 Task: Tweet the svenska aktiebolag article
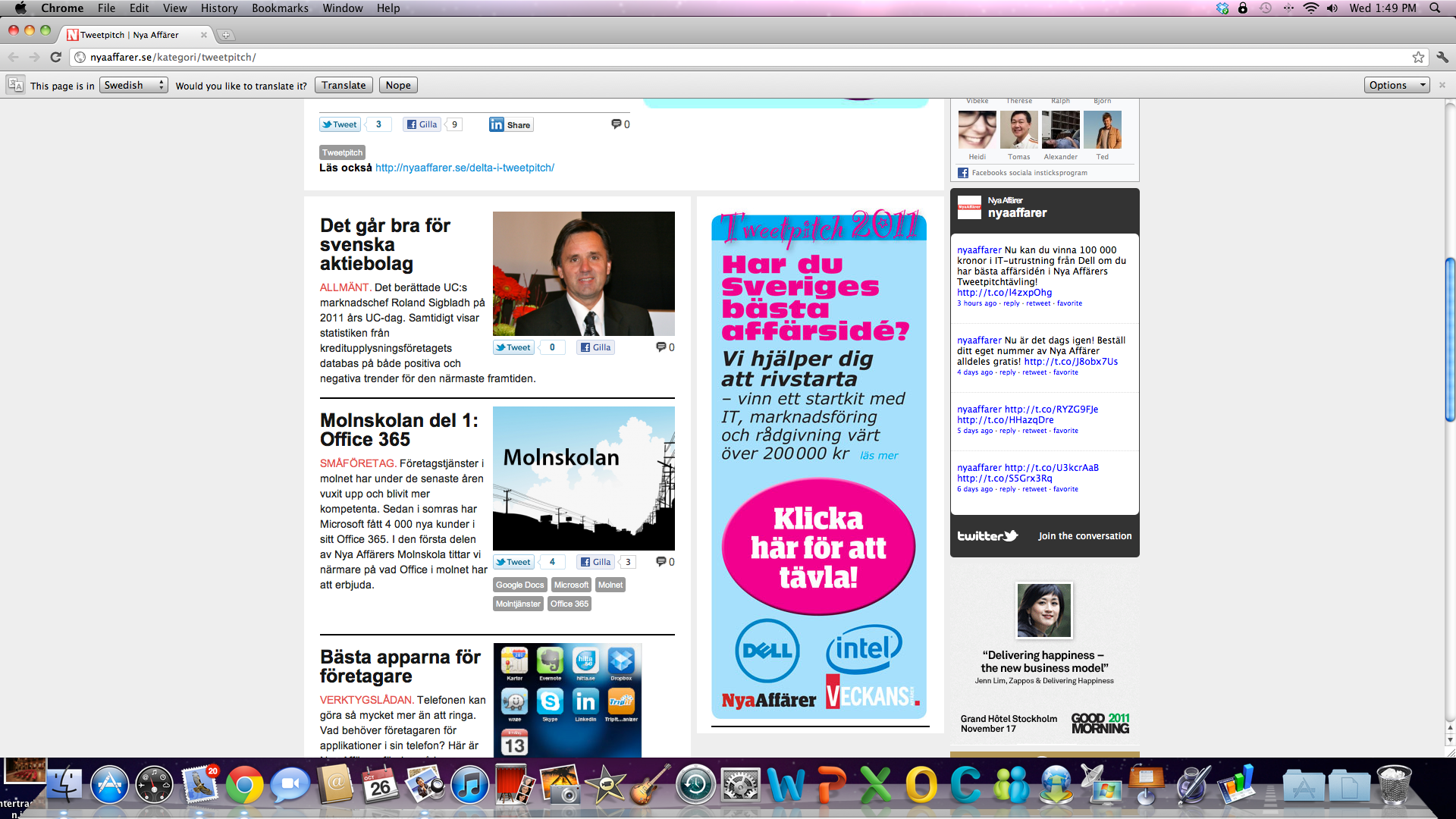(x=513, y=347)
